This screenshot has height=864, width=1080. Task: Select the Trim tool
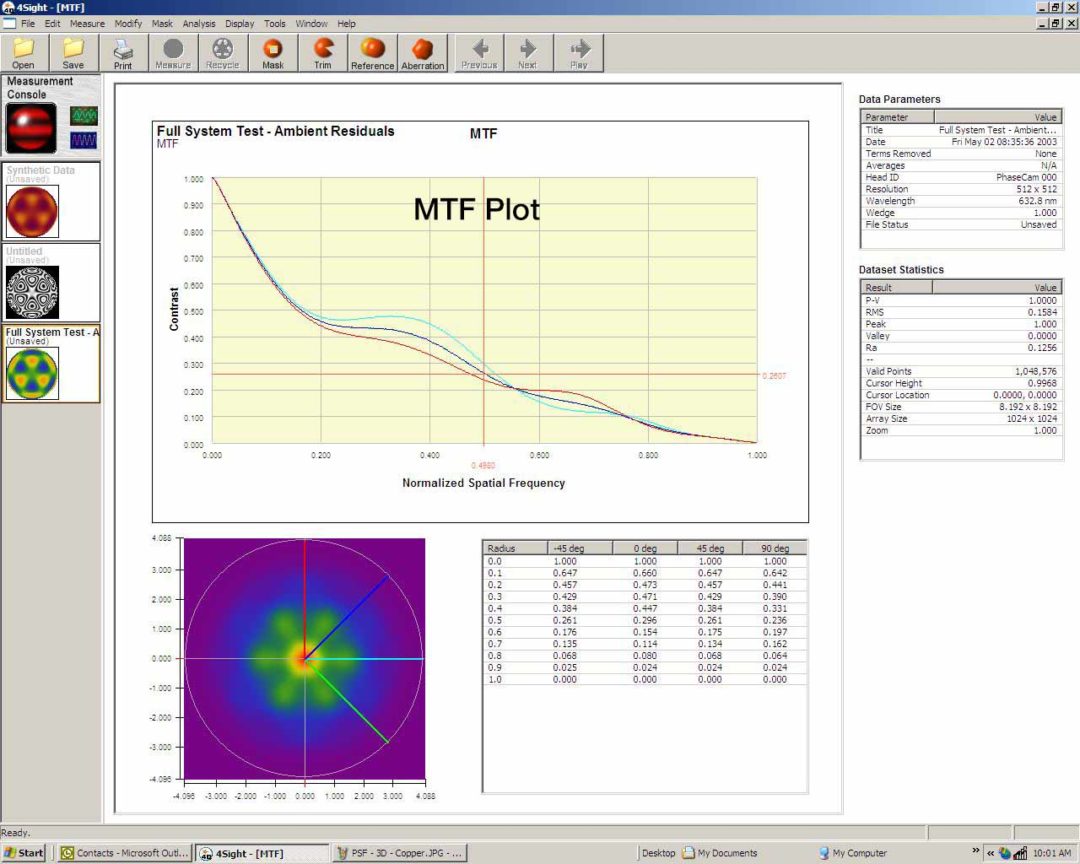point(322,52)
